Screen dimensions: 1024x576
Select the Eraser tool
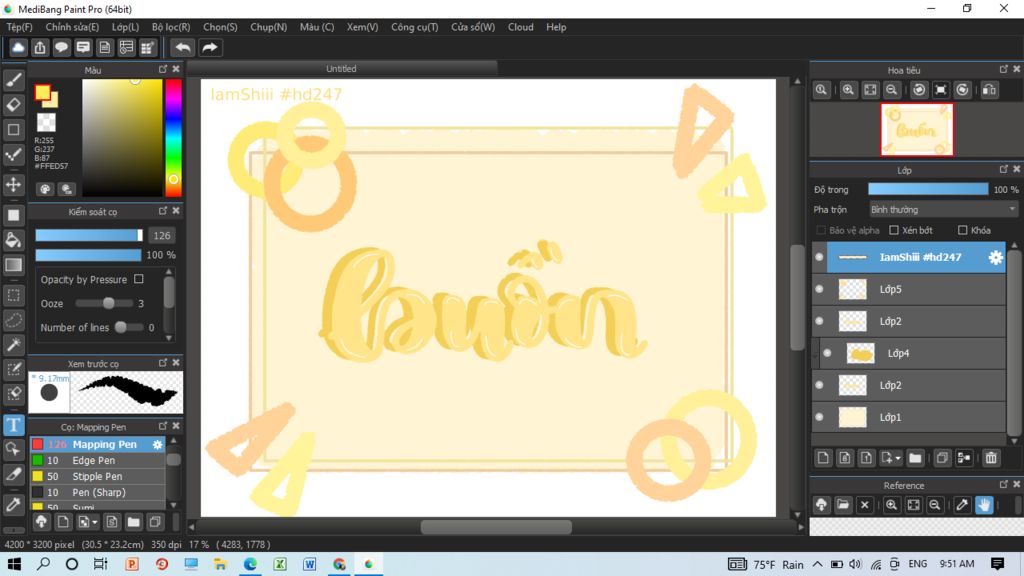[x=14, y=104]
